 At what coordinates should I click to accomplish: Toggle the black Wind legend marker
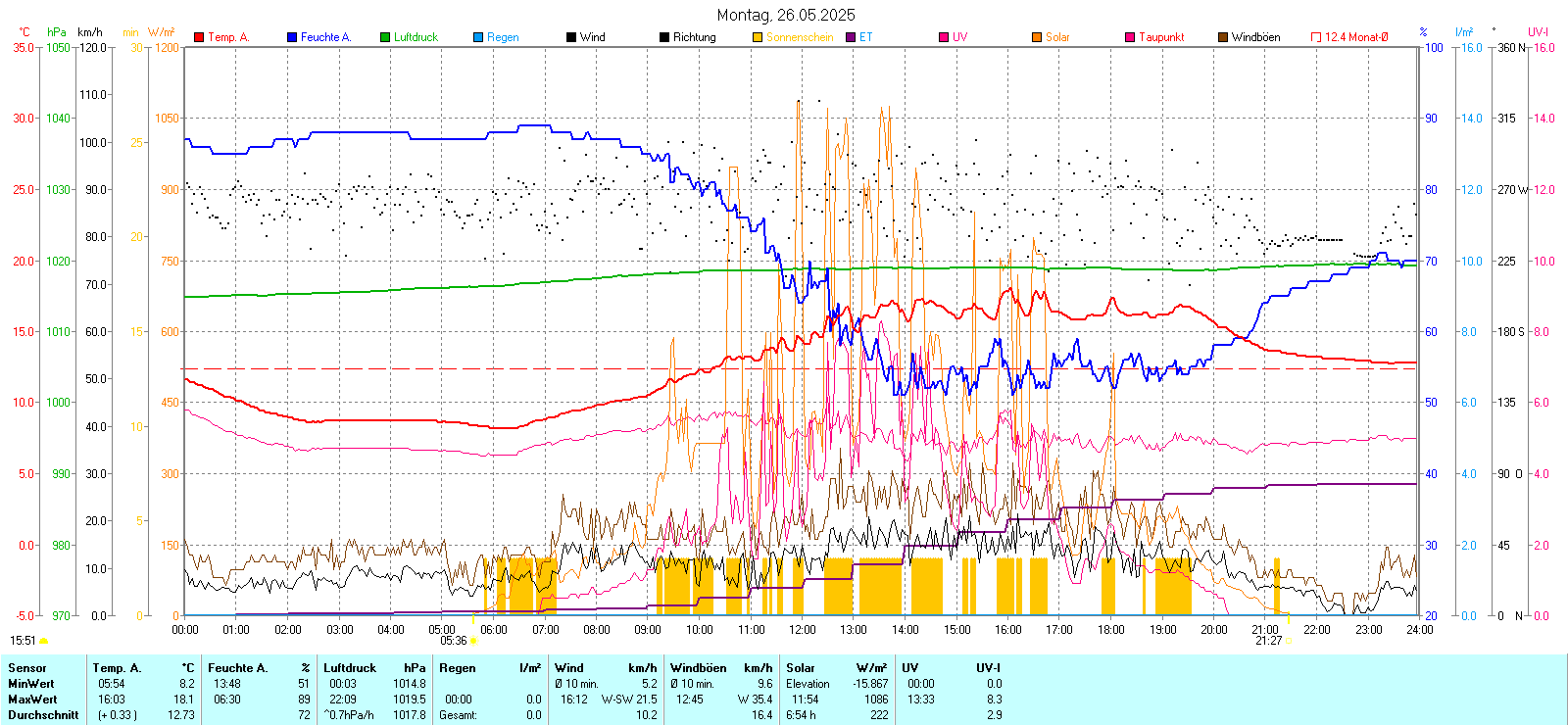point(571,37)
